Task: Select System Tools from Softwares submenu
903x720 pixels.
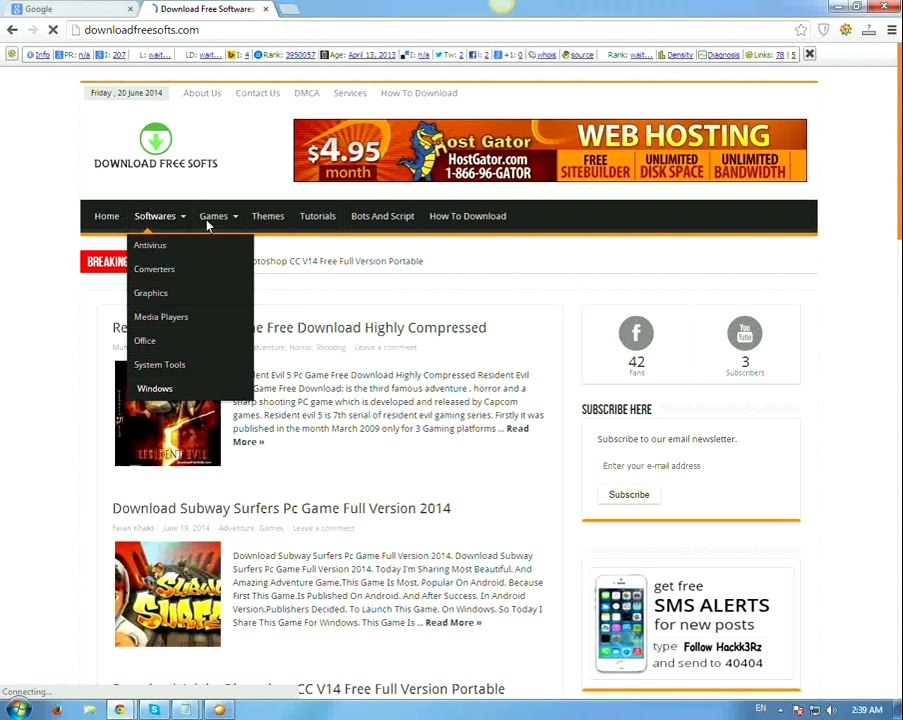Action: pos(190,365)
